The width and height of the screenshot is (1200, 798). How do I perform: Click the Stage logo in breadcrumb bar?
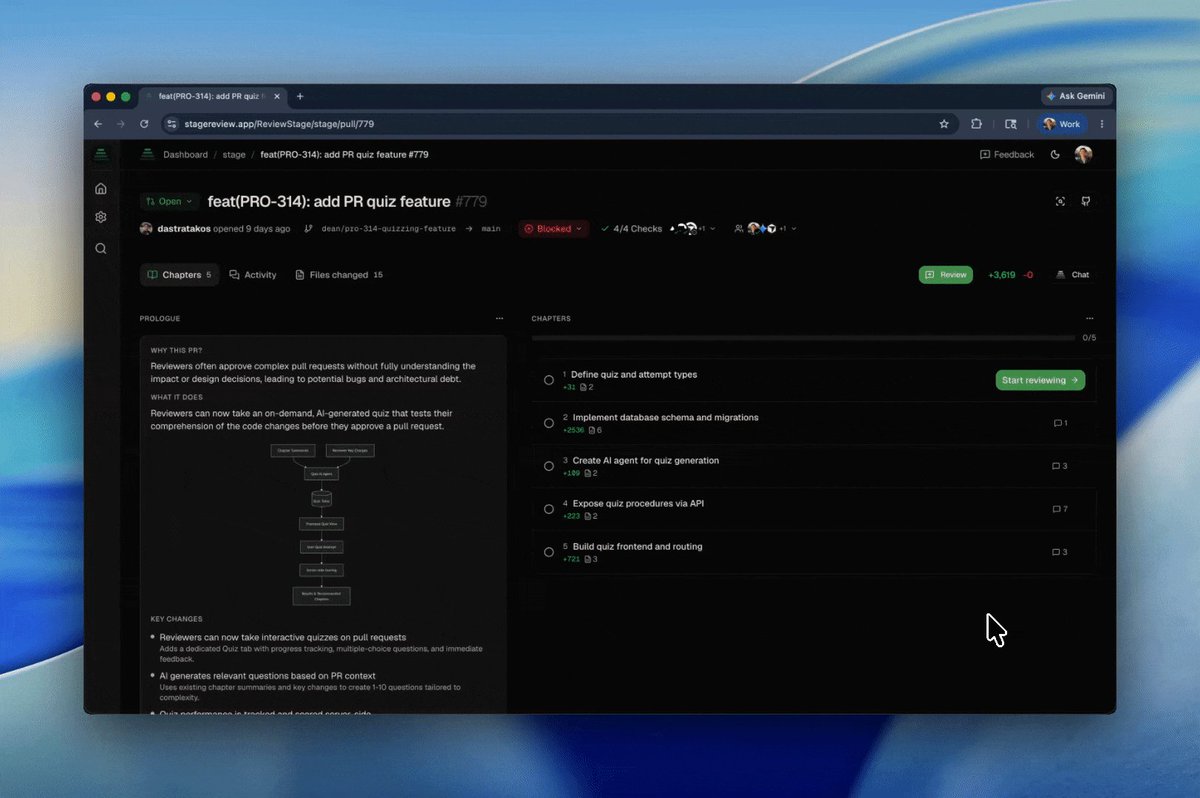pyautogui.click(x=147, y=154)
